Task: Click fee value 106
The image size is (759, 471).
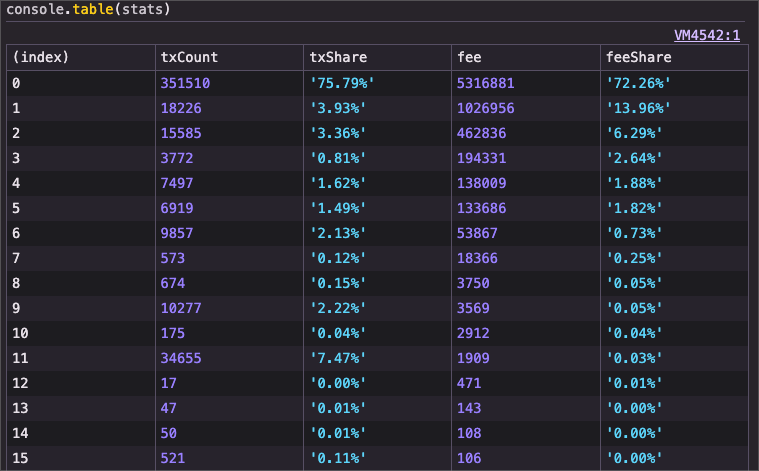Action: pos(469,458)
